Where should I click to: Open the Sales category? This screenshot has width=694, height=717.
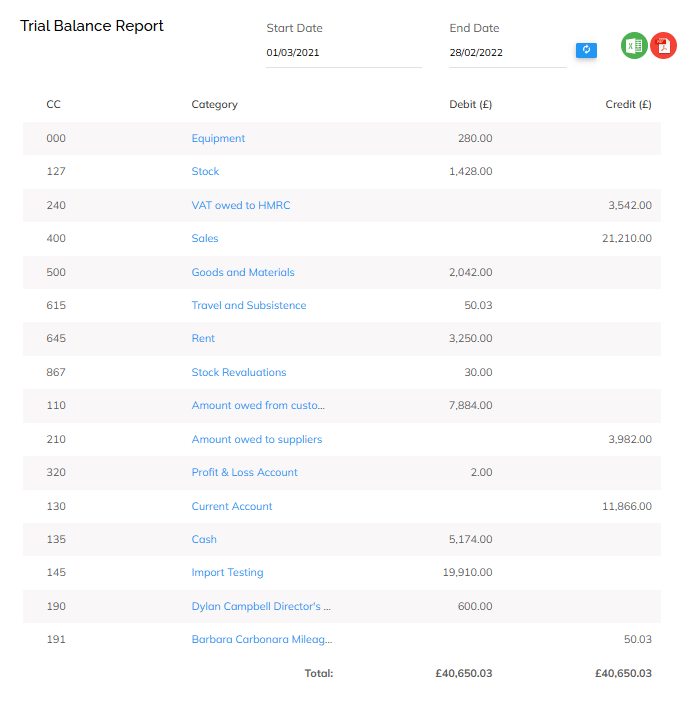[205, 239]
